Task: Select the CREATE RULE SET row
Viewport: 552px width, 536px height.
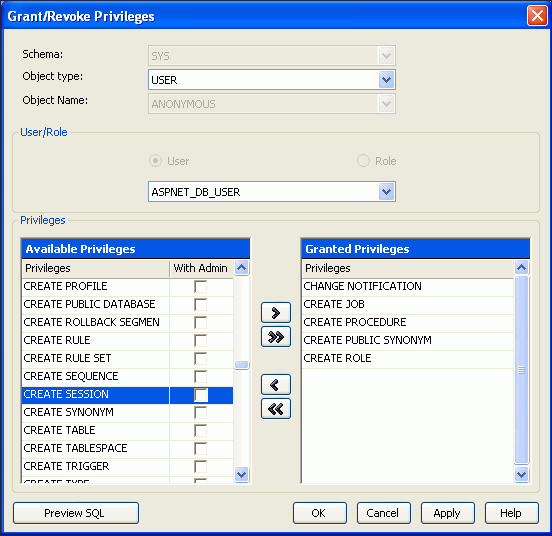Action: coord(96,358)
